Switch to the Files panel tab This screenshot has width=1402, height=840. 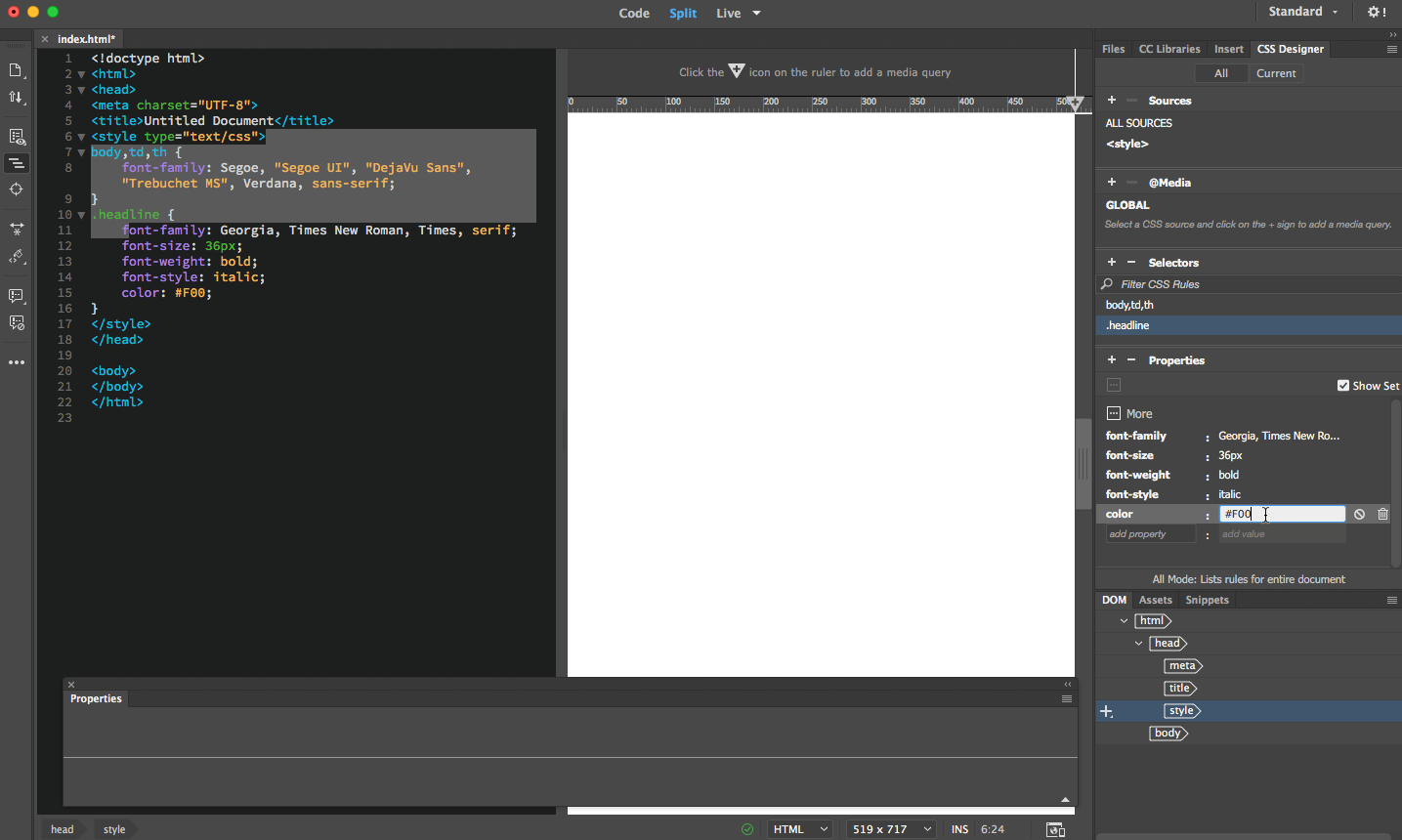point(1113,49)
